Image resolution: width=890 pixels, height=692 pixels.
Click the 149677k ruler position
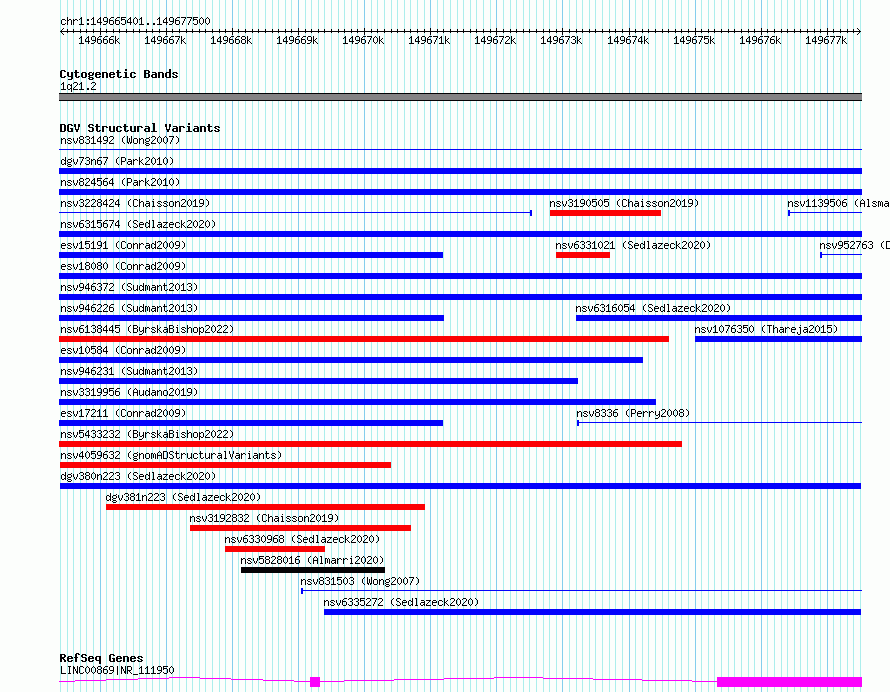pyautogui.click(x=826, y=41)
